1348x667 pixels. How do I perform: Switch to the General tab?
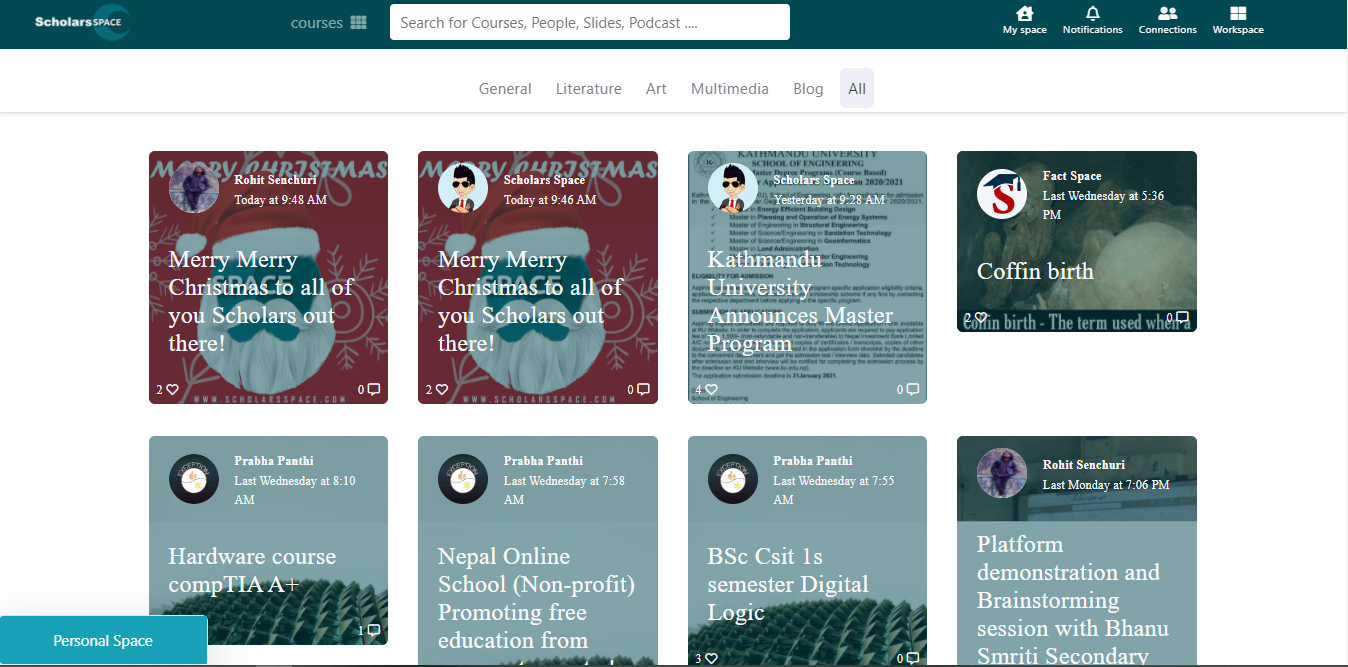point(505,88)
